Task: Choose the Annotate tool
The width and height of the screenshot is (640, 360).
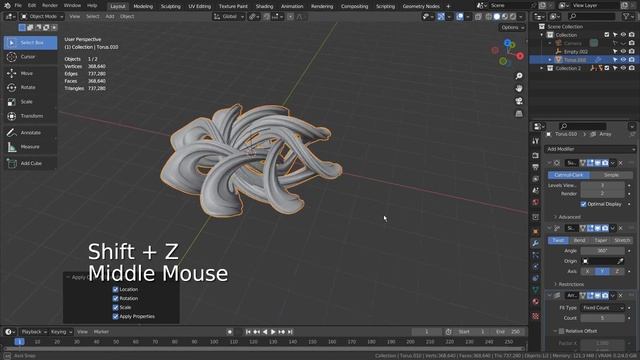Action: coord(31,133)
